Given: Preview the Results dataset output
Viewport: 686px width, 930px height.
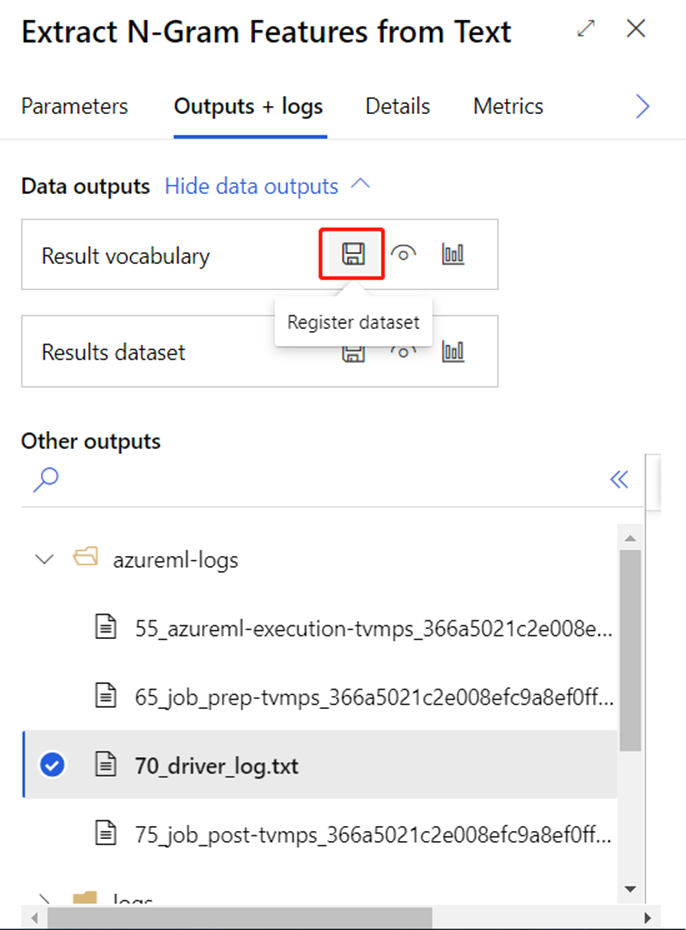Looking at the screenshot, I should click(403, 351).
